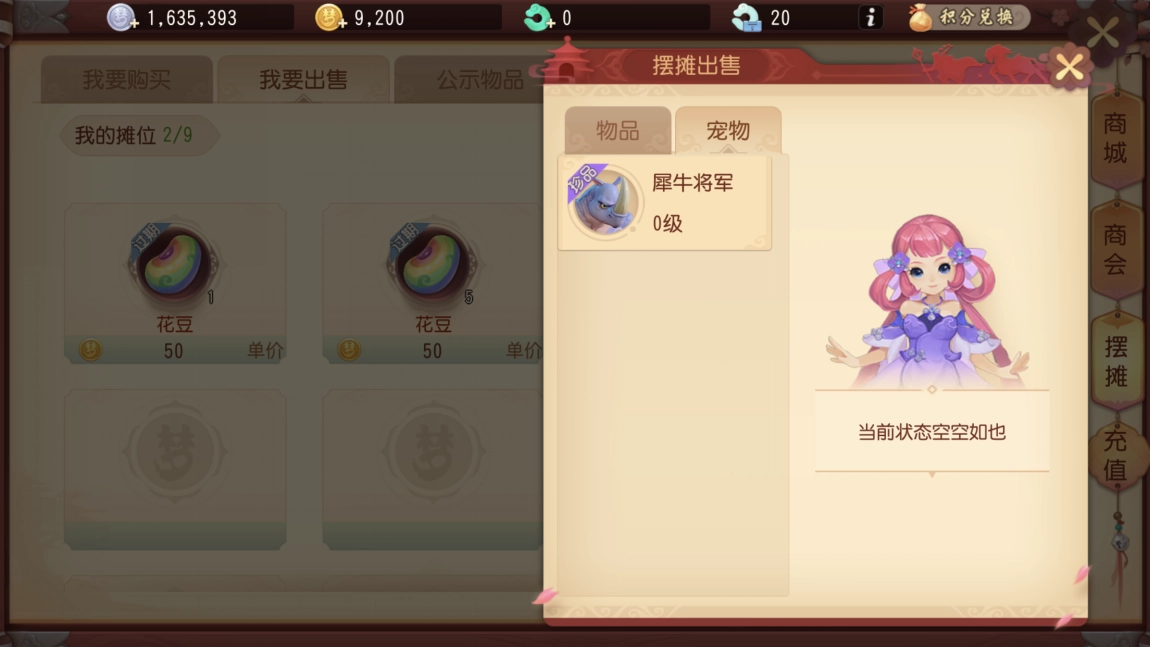Select the 犀牛将军 pet entry

coord(664,202)
